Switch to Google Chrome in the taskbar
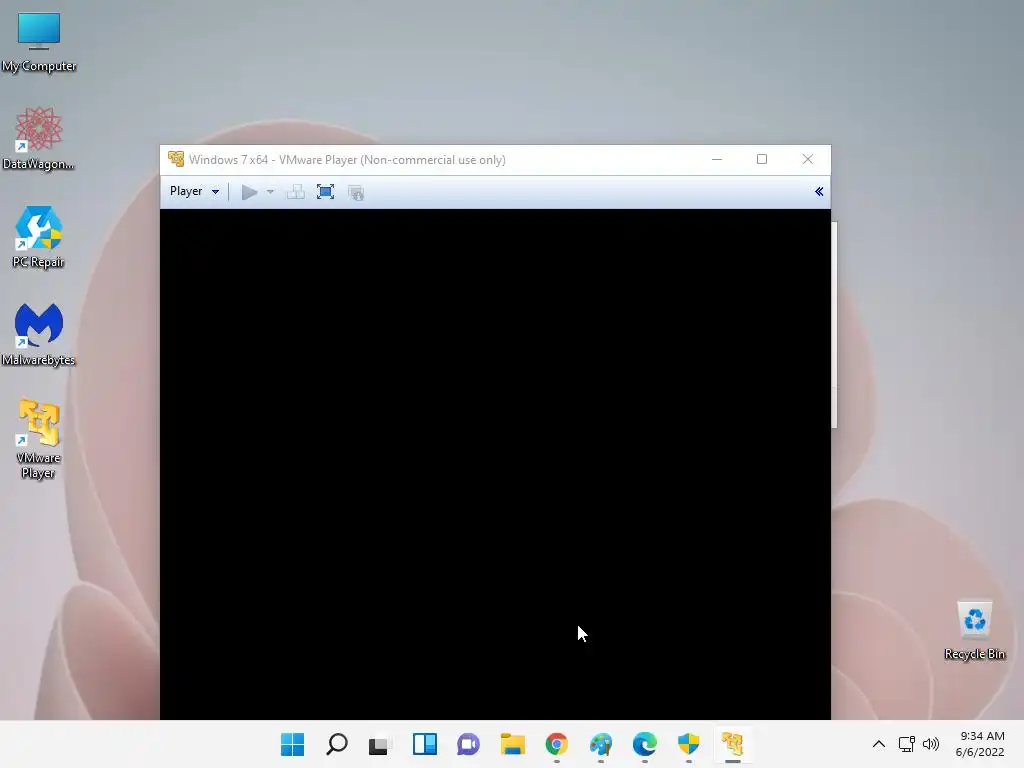 click(556, 744)
